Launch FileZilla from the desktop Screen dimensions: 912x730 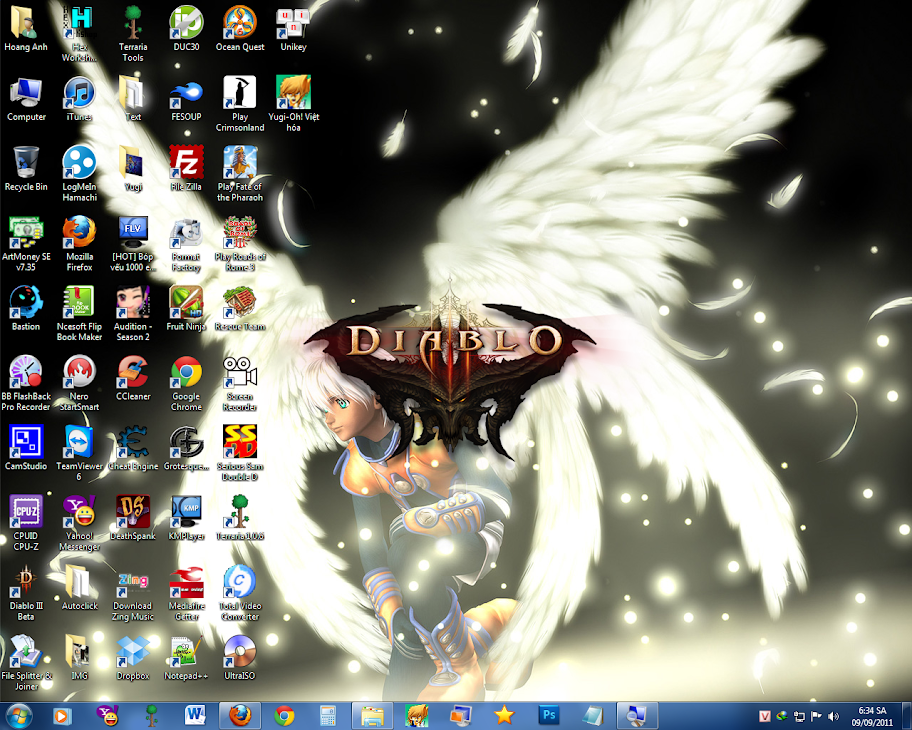(186, 169)
